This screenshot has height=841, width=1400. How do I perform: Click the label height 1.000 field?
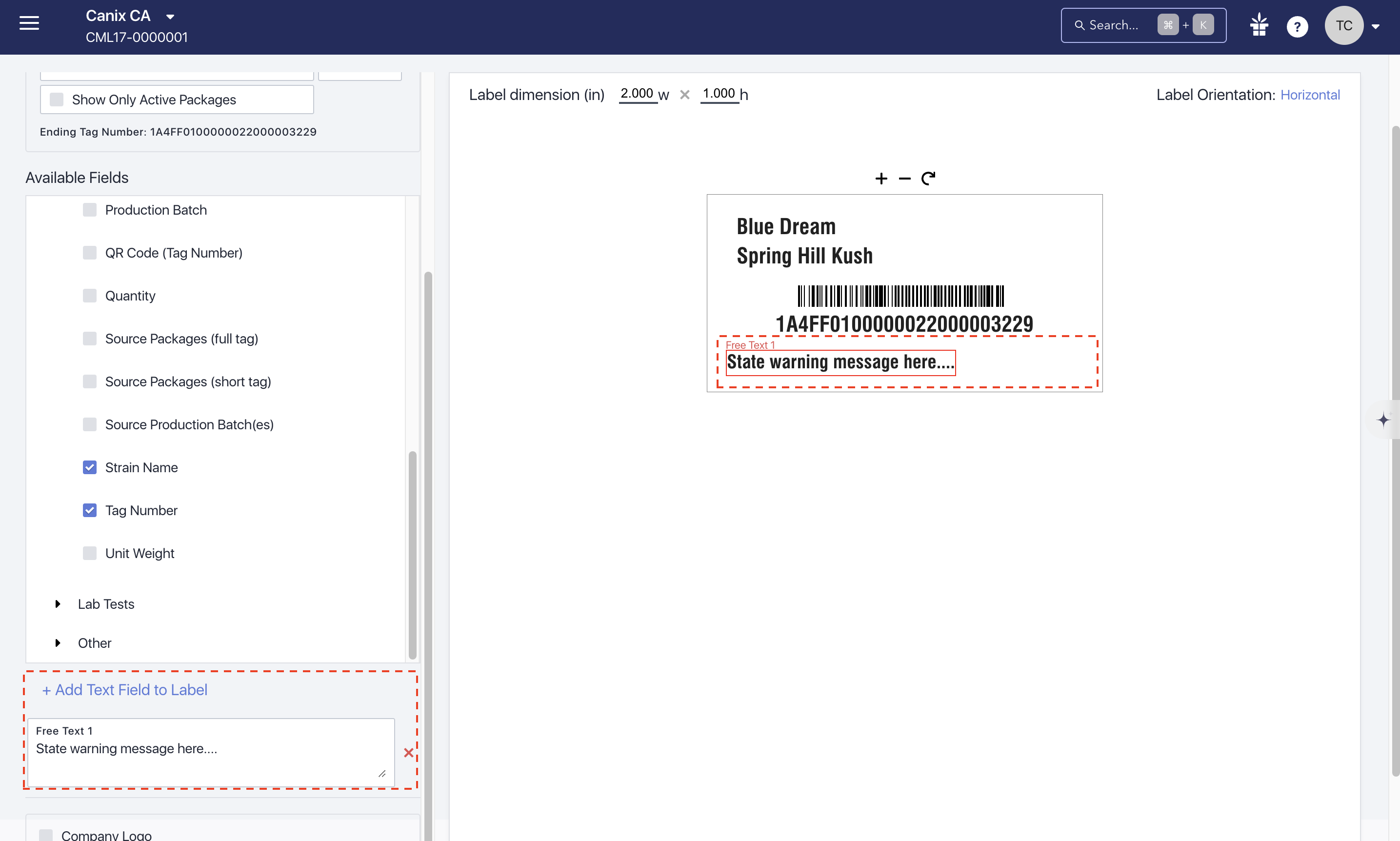(x=720, y=94)
